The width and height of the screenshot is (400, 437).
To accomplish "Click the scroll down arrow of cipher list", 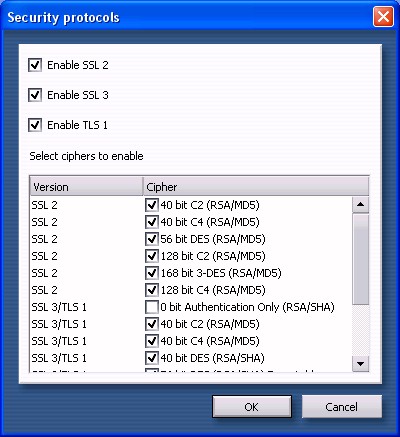I will (x=360, y=363).
